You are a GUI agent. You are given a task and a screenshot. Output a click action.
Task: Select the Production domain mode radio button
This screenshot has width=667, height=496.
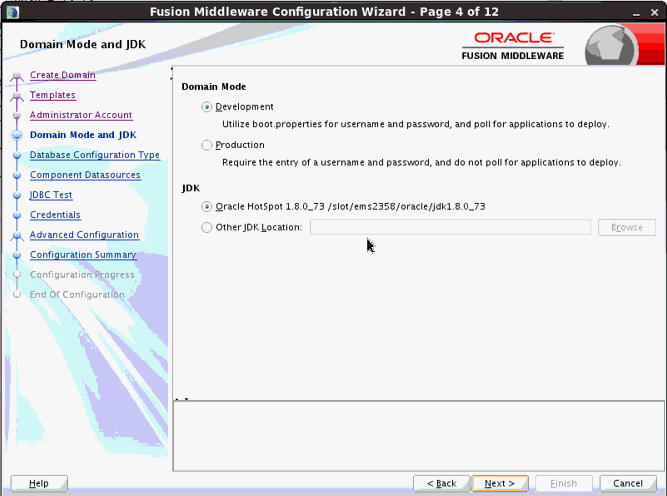click(207, 145)
